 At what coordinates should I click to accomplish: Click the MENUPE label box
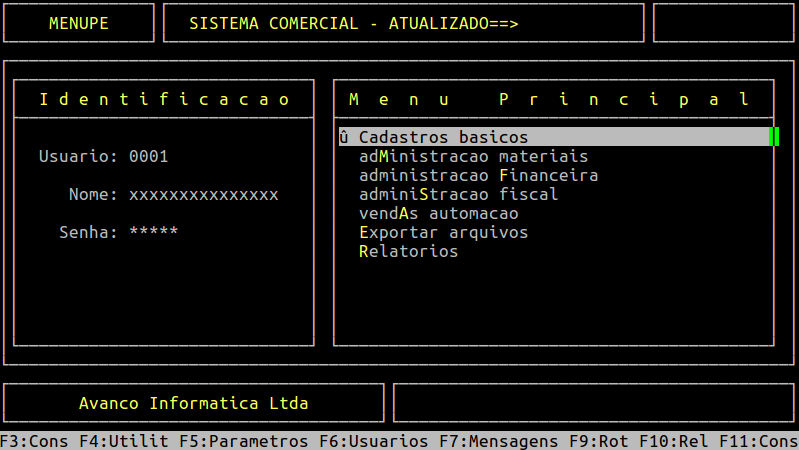79,23
